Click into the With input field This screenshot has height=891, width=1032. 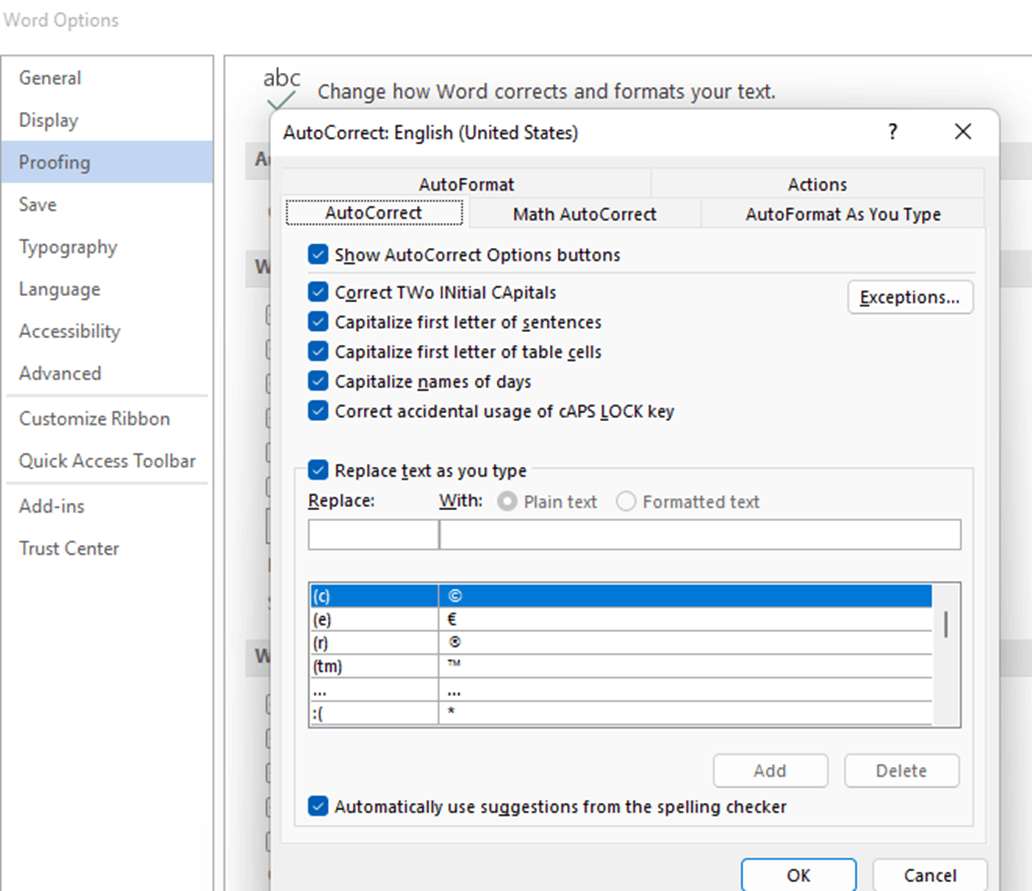pyautogui.click(x=700, y=534)
